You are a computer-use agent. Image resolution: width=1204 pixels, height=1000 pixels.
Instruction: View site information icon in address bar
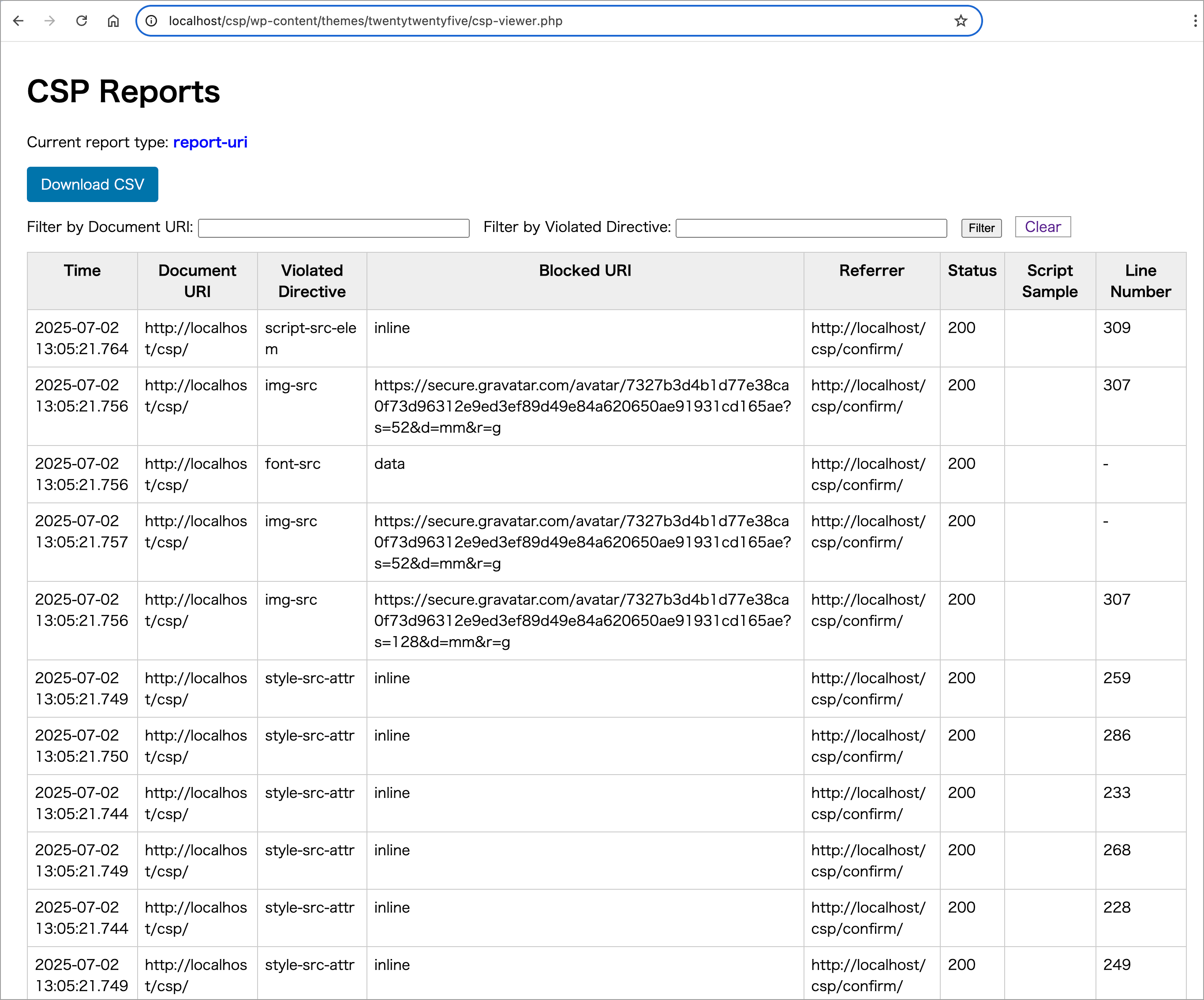pos(151,21)
